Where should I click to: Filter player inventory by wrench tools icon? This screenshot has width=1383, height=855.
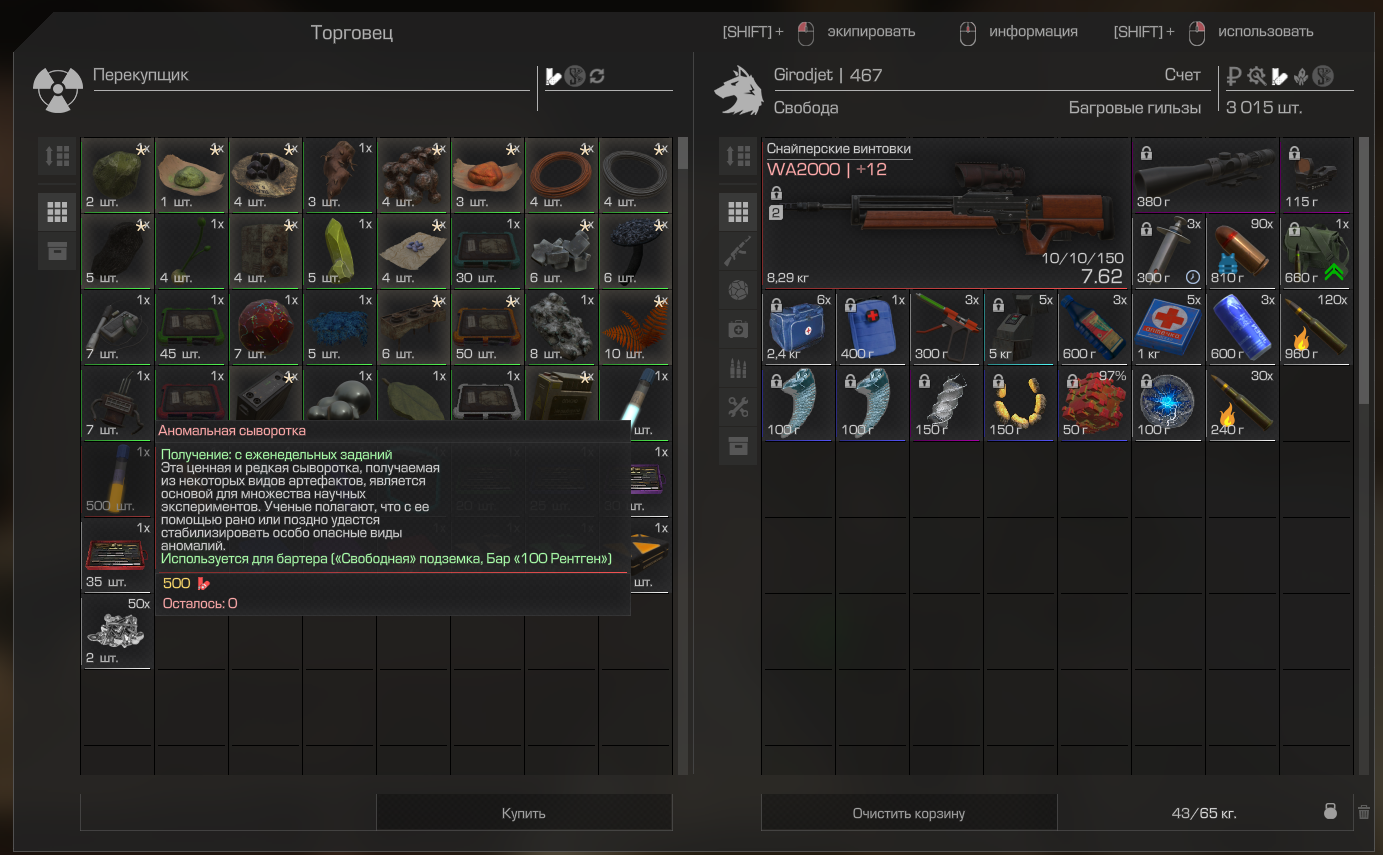click(738, 407)
